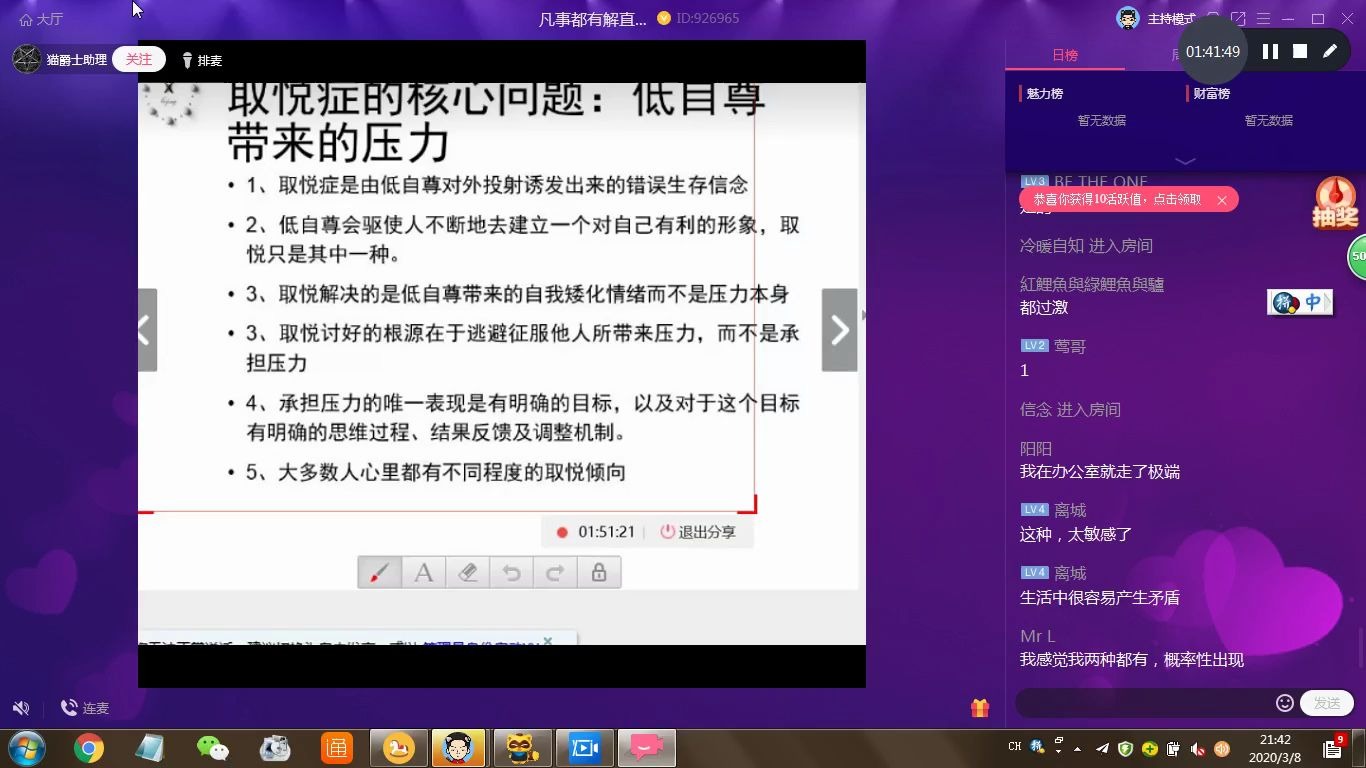Open the hamburger menu in title bar
Screen dimensions: 1366x768
tap(1264, 19)
